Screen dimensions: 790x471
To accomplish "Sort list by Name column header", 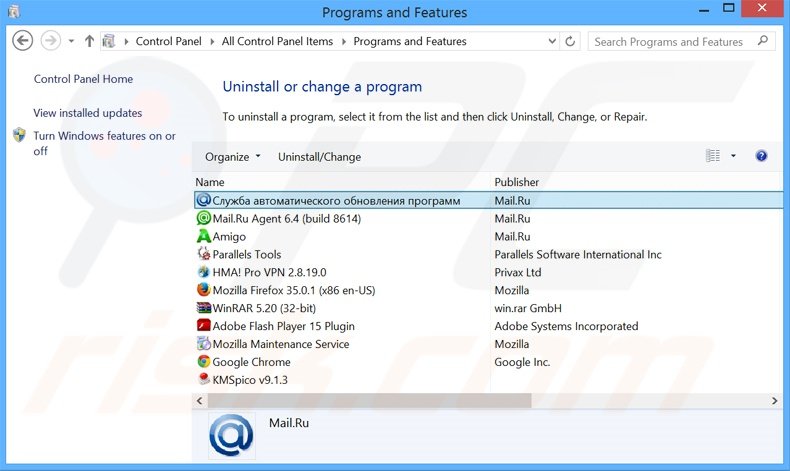I will click(210, 182).
